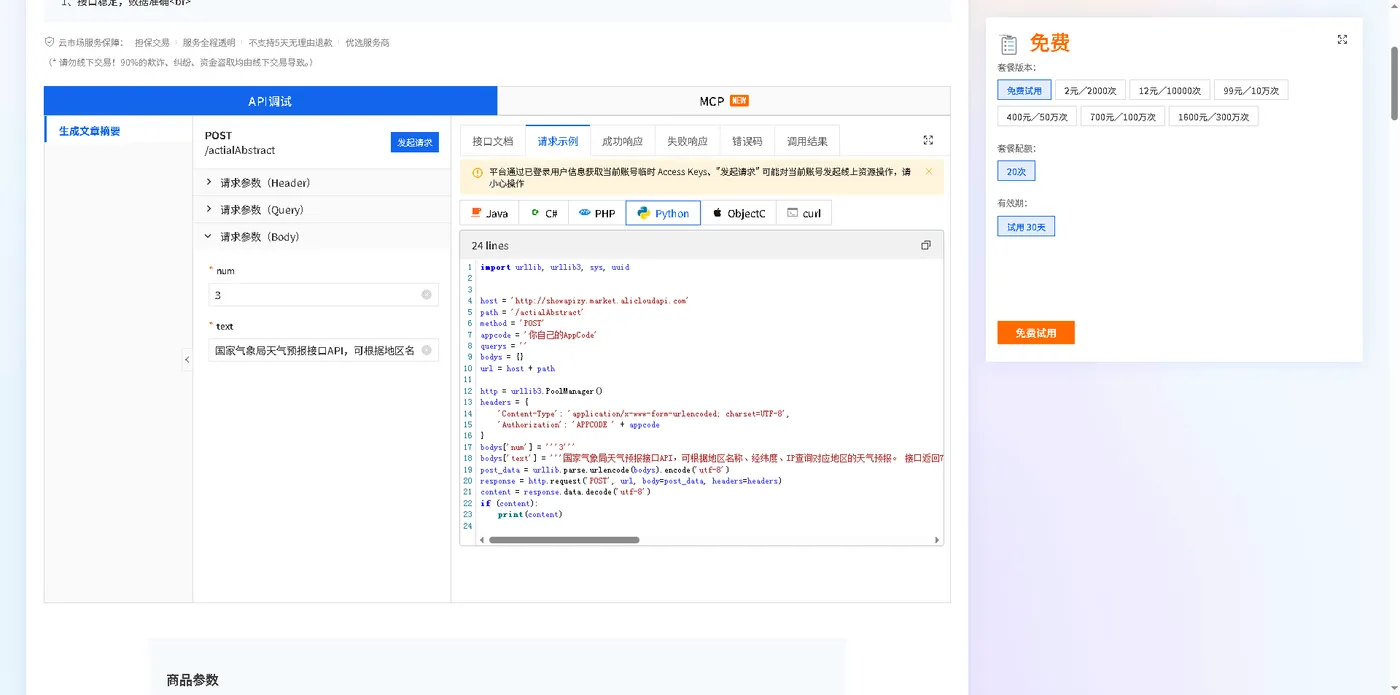
Task: Open the 成功响应 tab
Action: click(622, 141)
